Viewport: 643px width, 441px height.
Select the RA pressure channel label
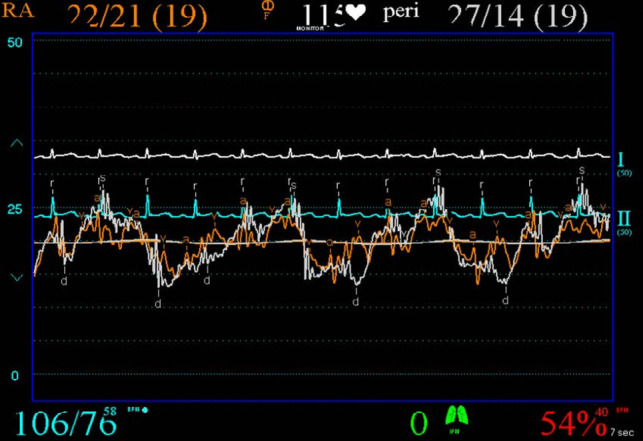17,10
